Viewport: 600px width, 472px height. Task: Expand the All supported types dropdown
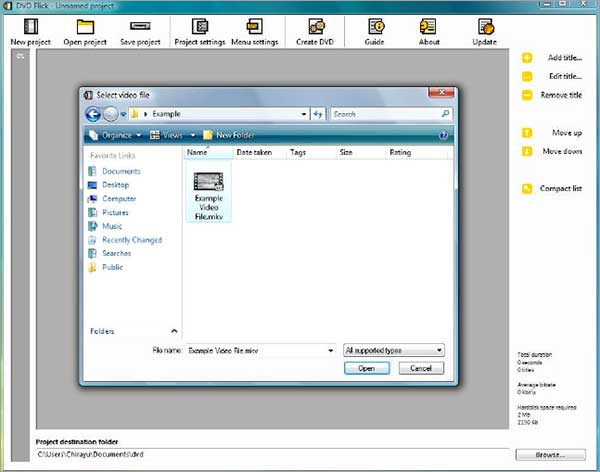tap(438, 350)
